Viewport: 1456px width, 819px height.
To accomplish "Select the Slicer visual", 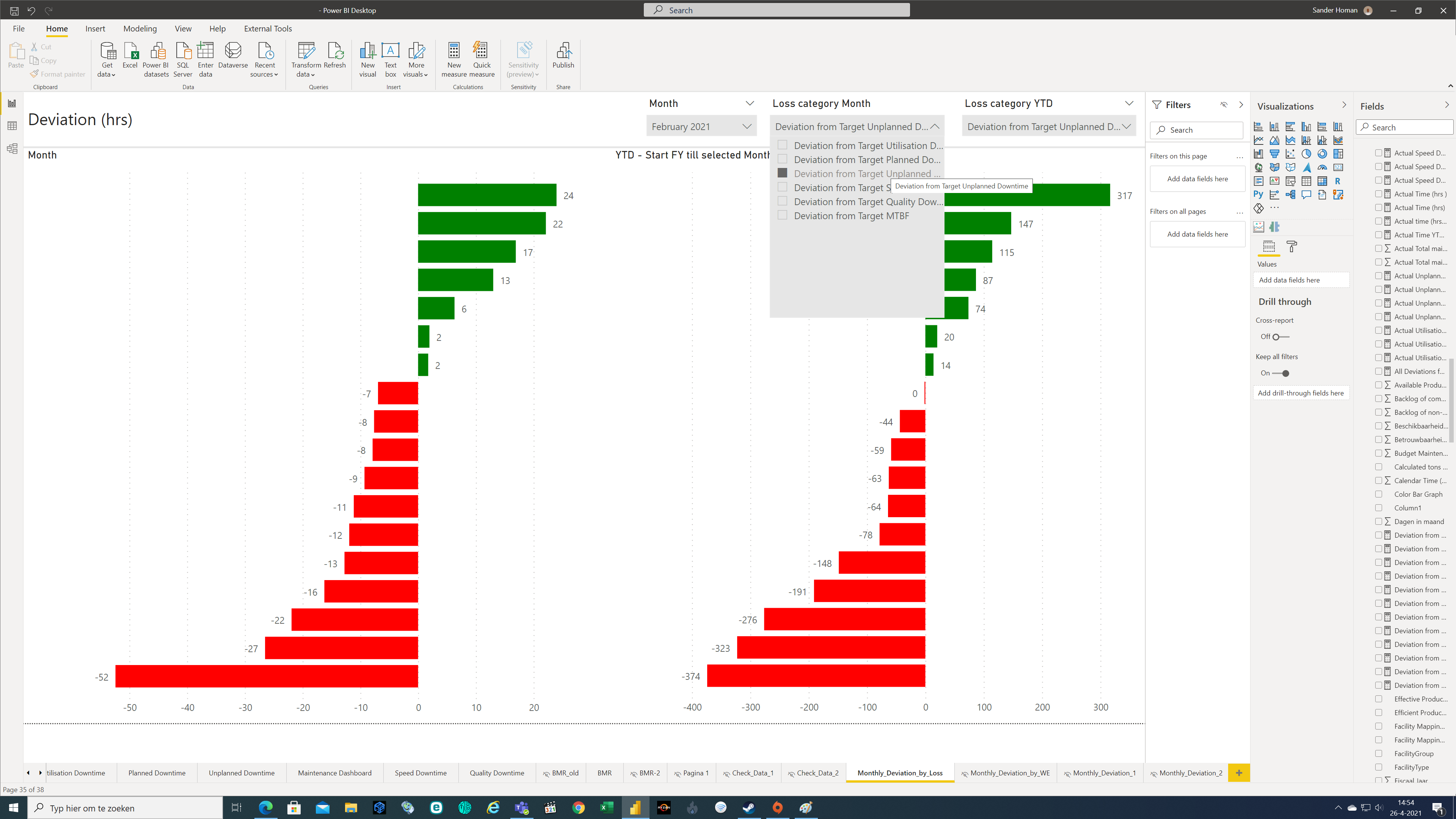I will 1290,181.
